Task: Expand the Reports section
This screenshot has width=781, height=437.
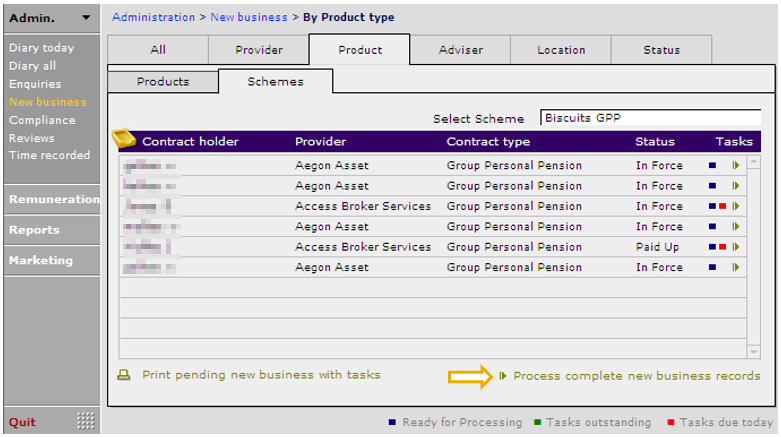Action: click(34, 230)
